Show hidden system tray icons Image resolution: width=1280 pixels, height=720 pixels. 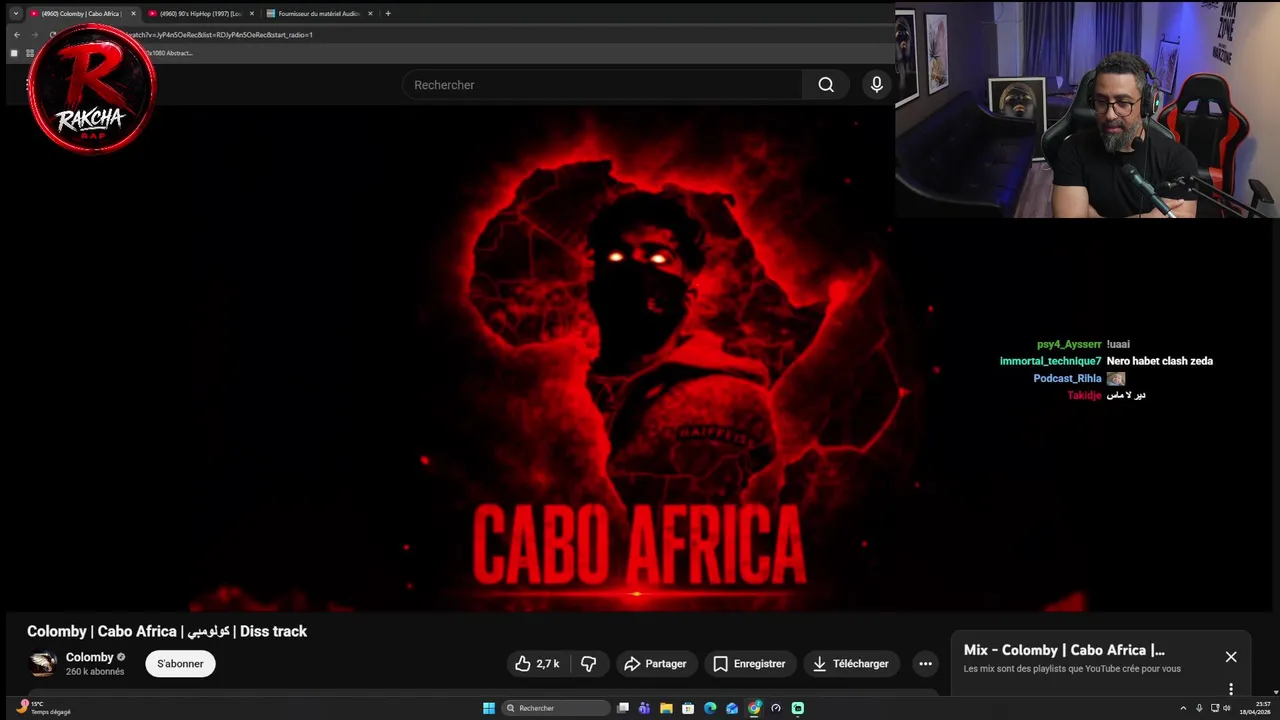click(x=1183, y=708)
